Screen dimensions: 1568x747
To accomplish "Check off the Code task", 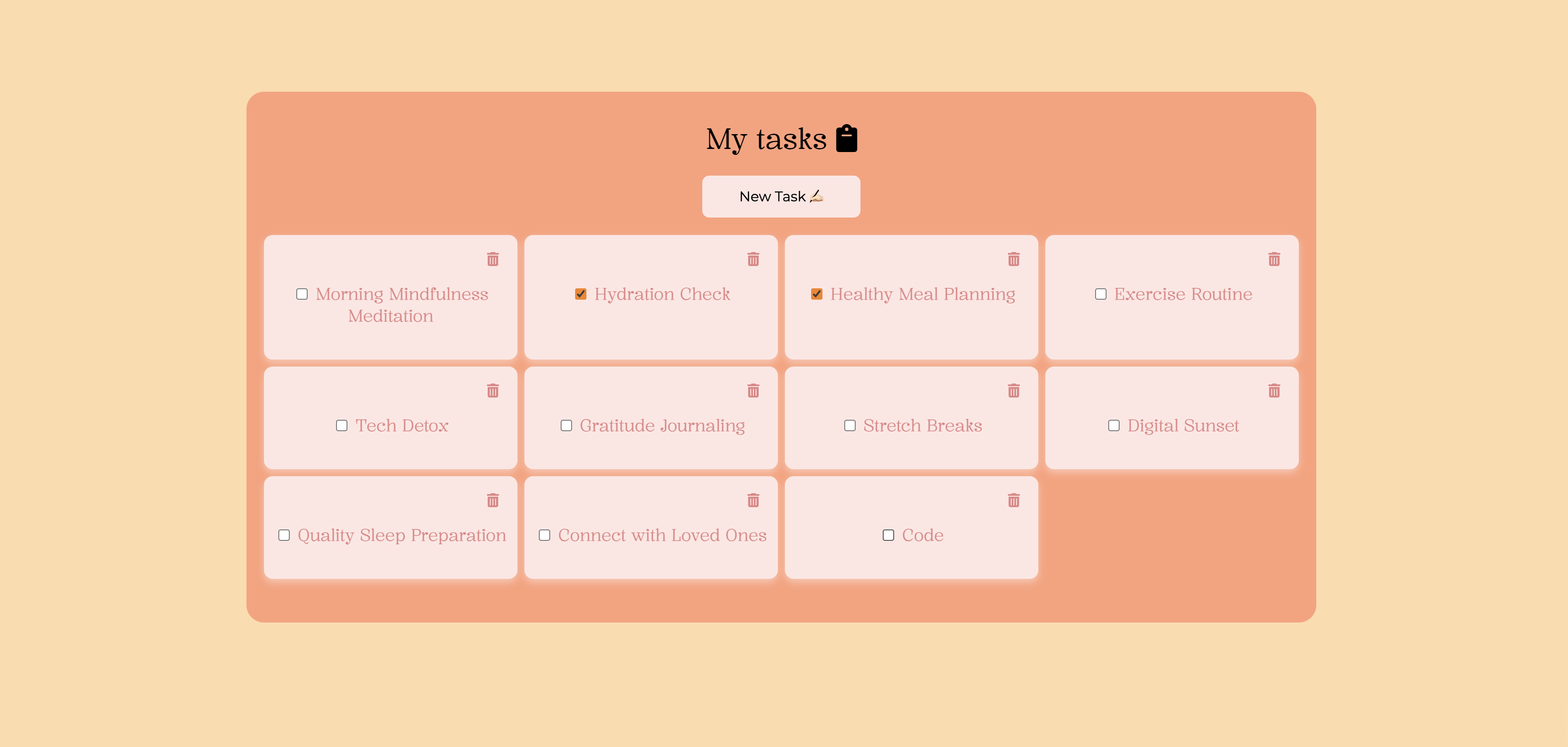I will point(888,535).
